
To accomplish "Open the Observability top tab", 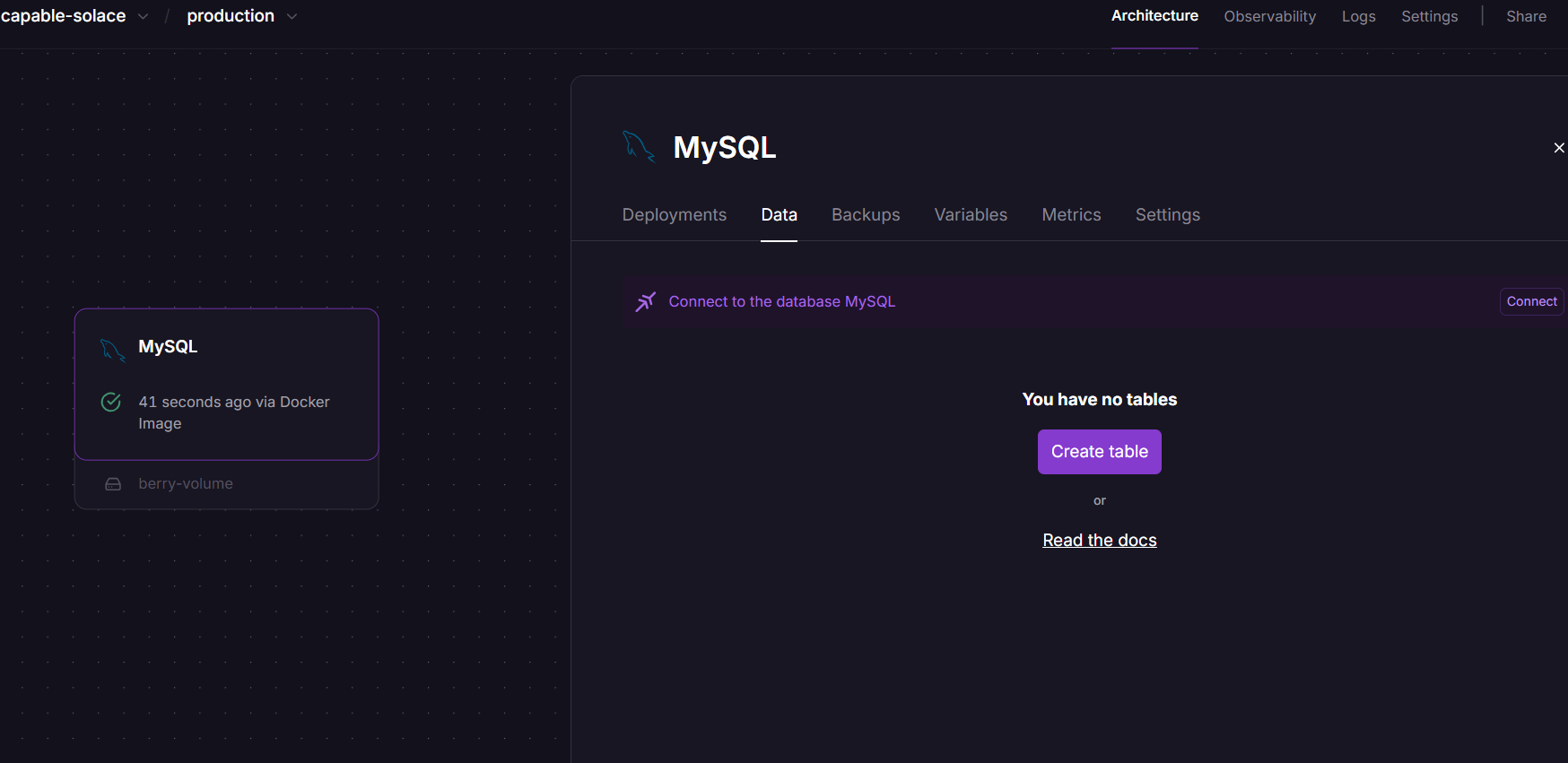I will pos(1269,16).
